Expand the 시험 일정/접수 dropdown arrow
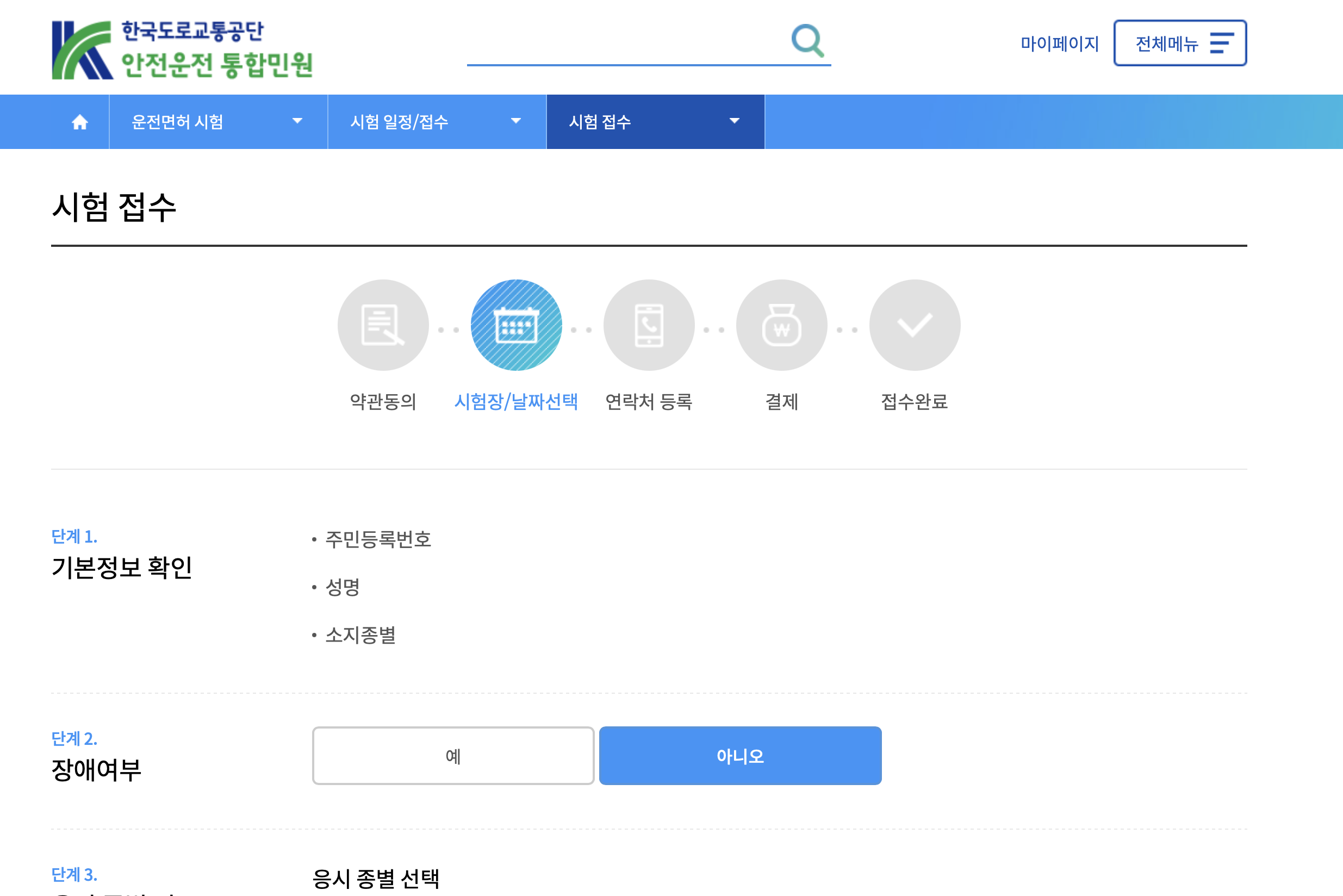The image size is (1343, 896). 515,121
